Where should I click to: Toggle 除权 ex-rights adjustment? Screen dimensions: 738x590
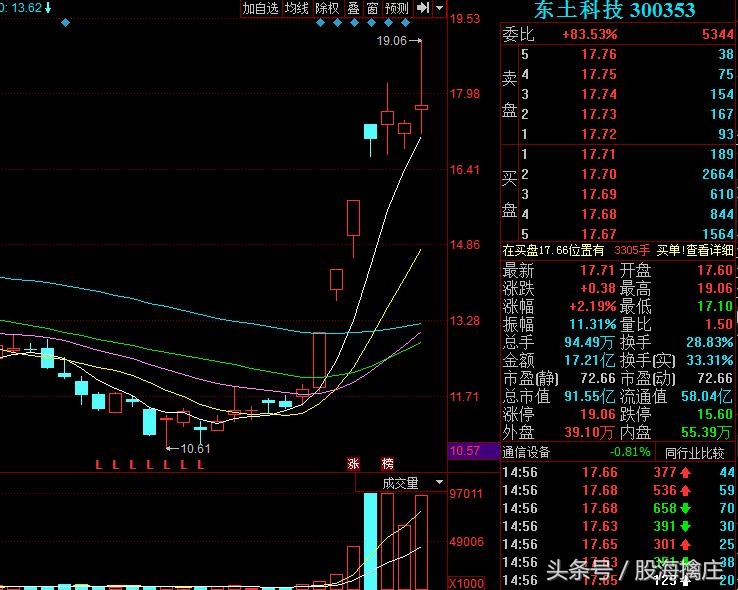point(327,8)
